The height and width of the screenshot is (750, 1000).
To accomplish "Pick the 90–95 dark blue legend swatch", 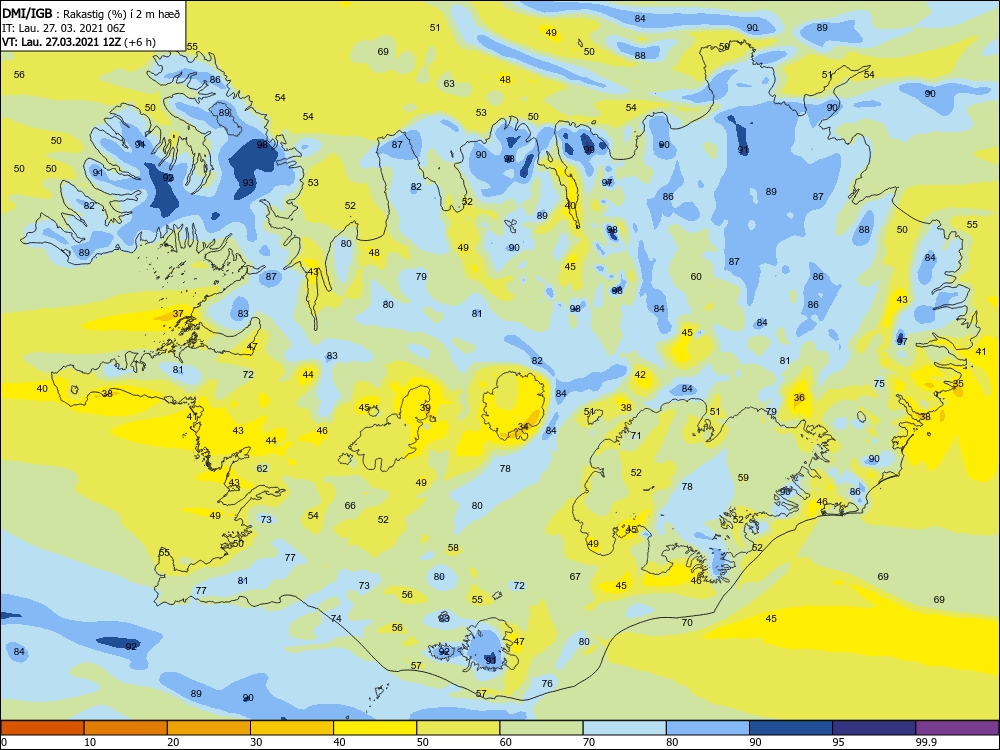I will click(x=791, y=728).
